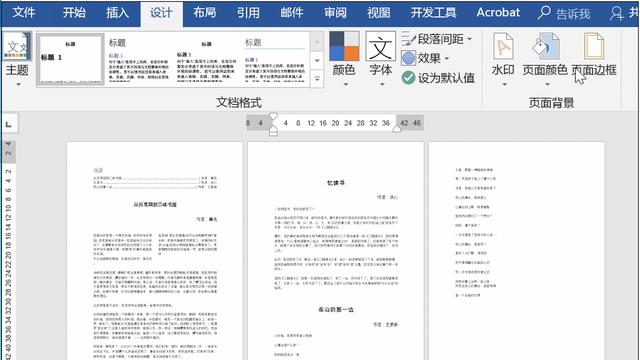Open the 页面颜色 page color menu
The image size is (640, 360).
pyautogui.click(x=545, y=59)
